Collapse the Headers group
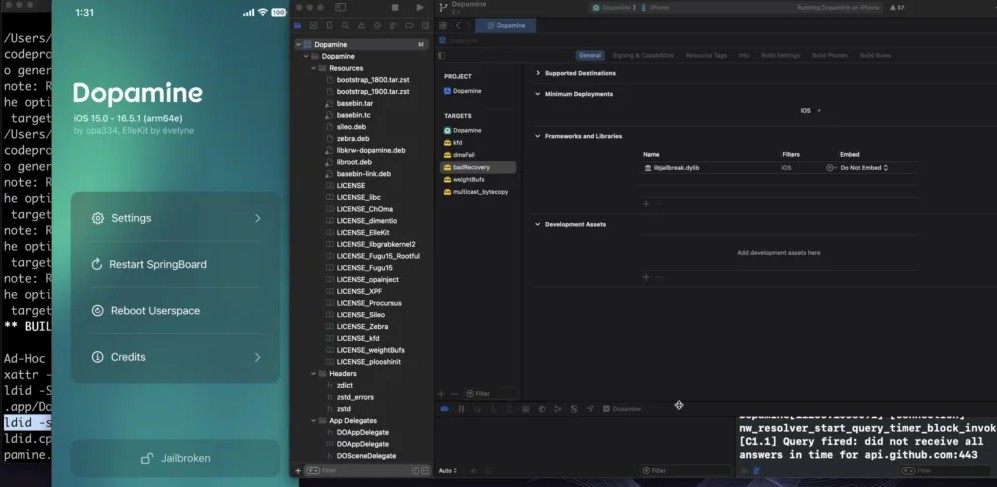 tap(313, 374)
